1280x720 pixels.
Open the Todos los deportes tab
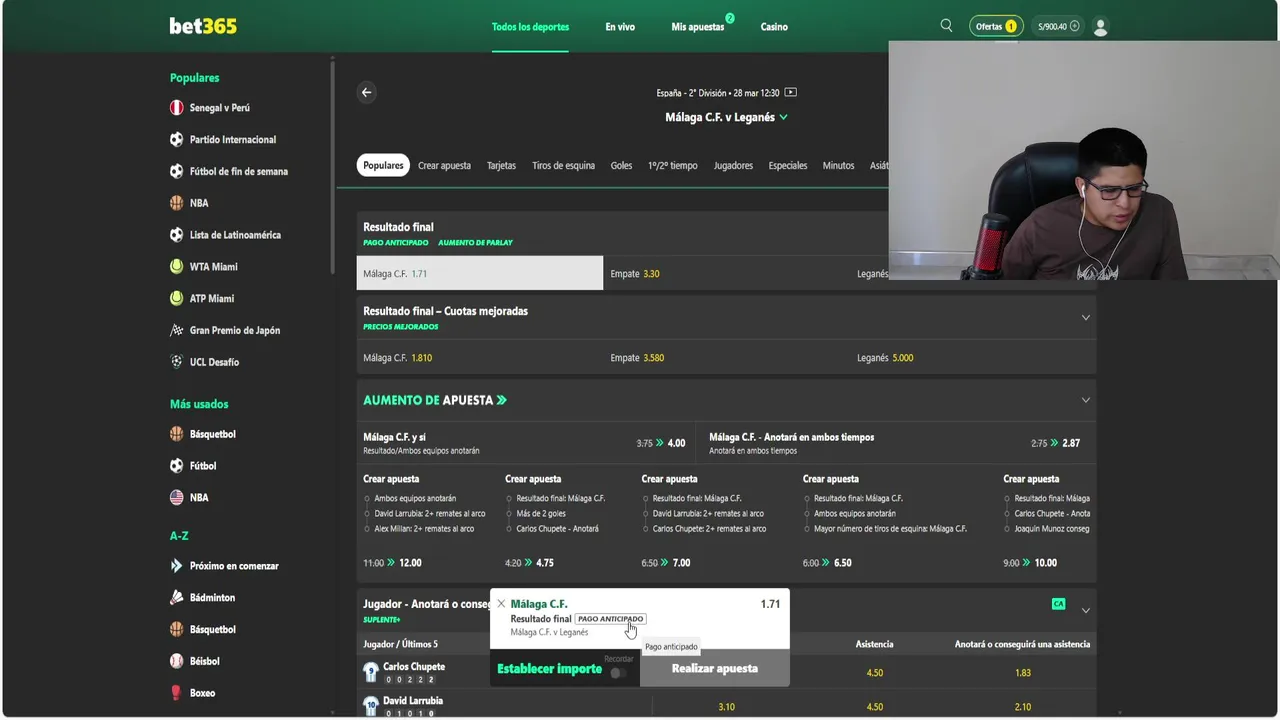coord(530,27)
